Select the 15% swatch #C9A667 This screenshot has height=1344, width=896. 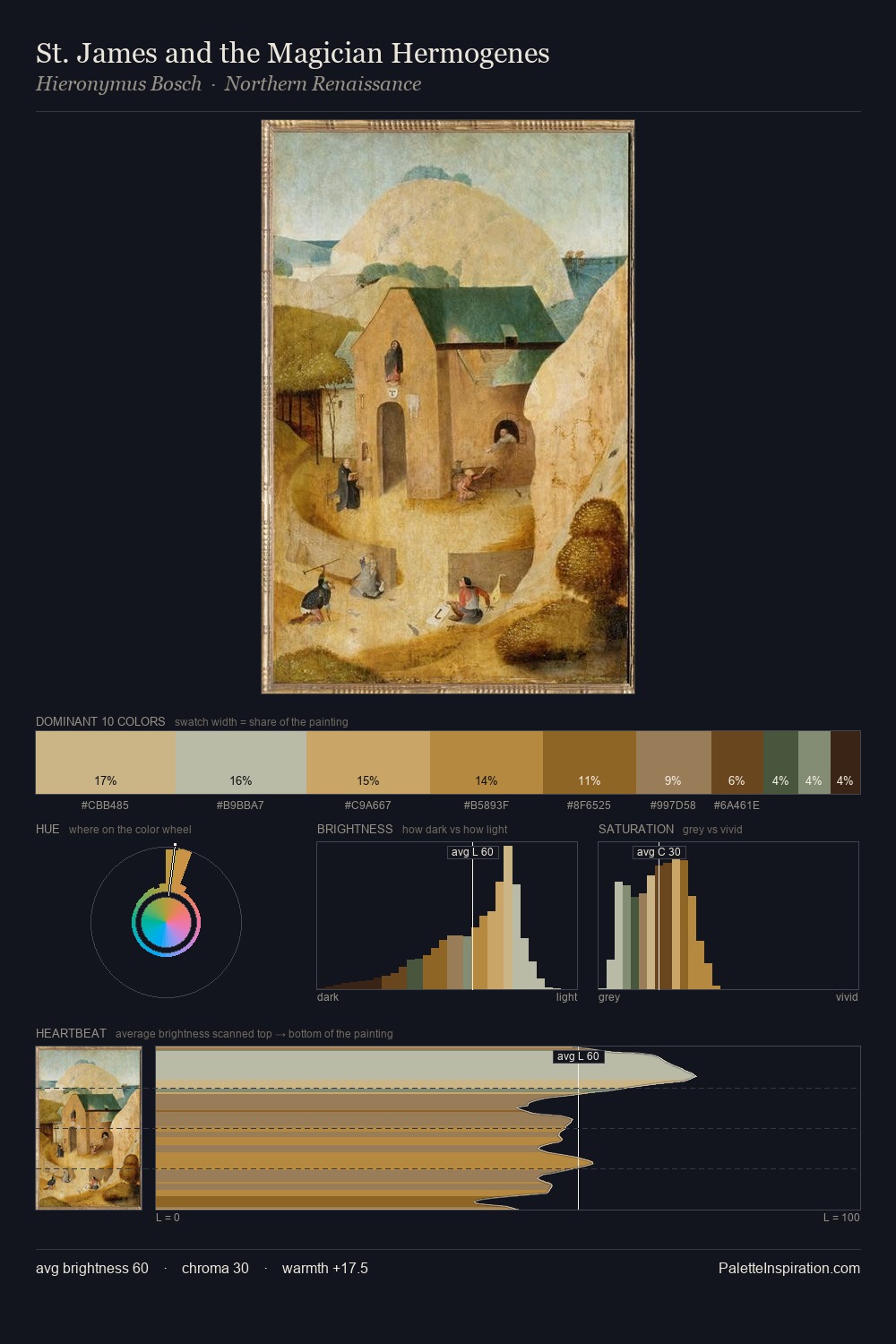(x=368, y=762)
